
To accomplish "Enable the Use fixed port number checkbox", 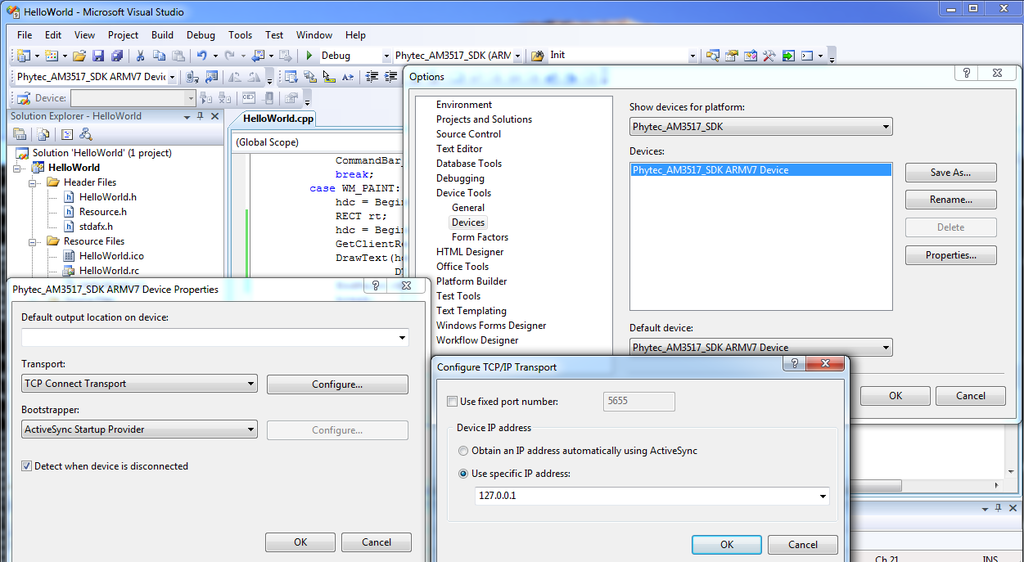I will [x=452, y=401].
